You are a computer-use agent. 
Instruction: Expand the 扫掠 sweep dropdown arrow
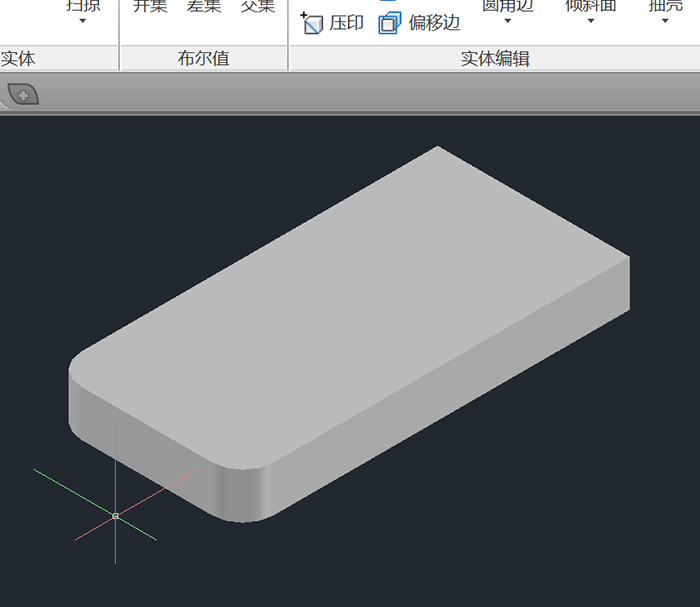83,21
